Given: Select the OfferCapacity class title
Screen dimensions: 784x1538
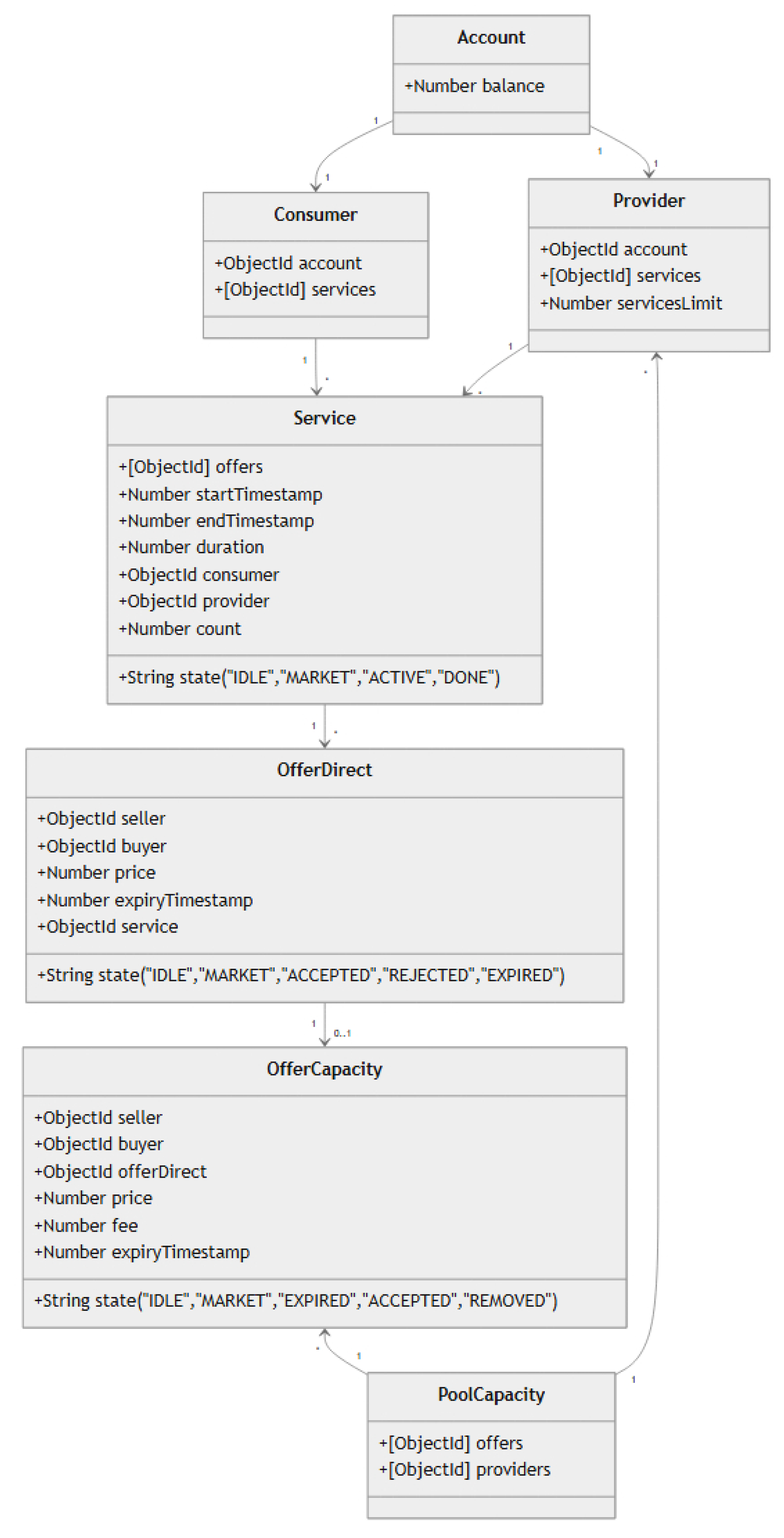Looking at the screenshot, I should (324, 1069).
